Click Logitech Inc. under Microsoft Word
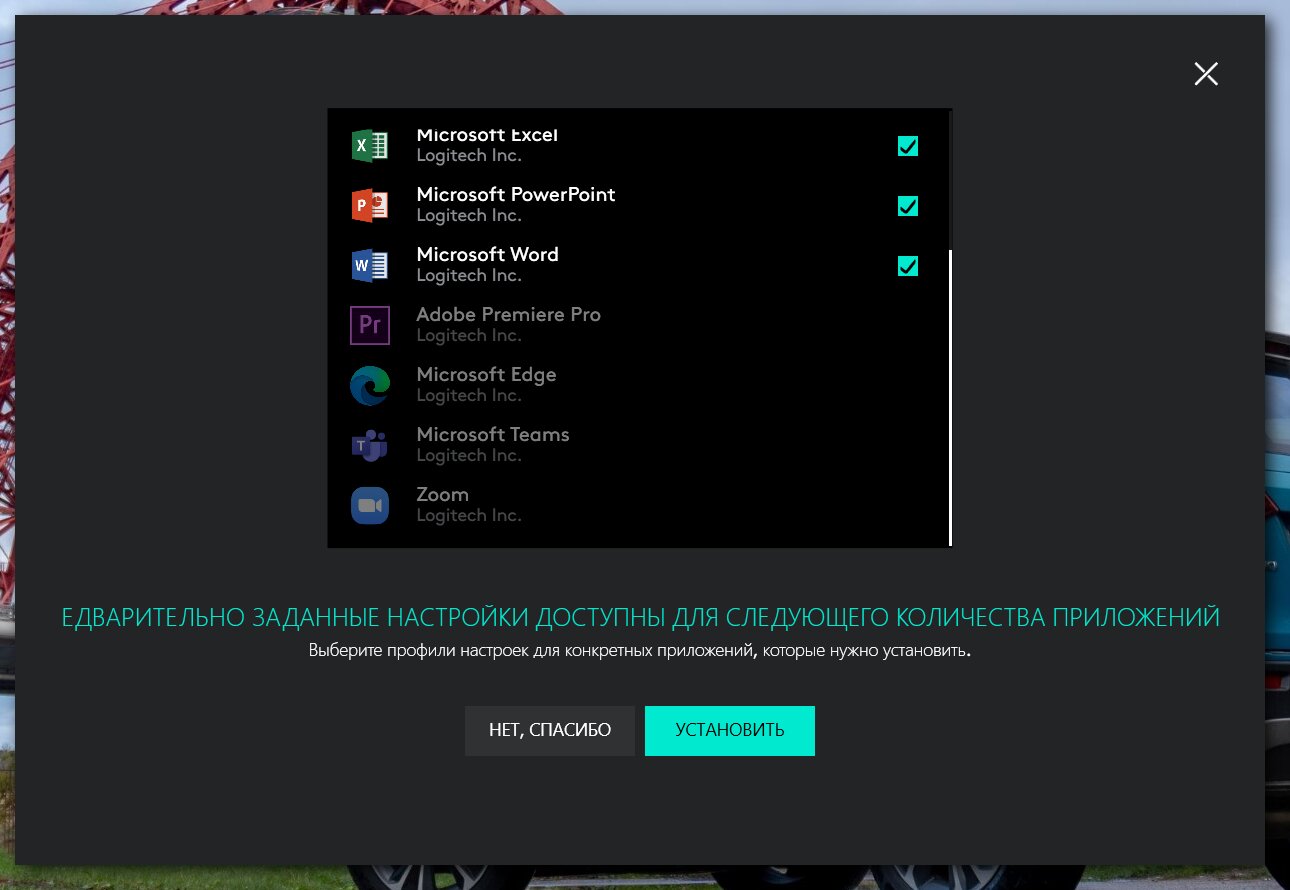Screen dimensions: 1290x890 coord(469,276)
